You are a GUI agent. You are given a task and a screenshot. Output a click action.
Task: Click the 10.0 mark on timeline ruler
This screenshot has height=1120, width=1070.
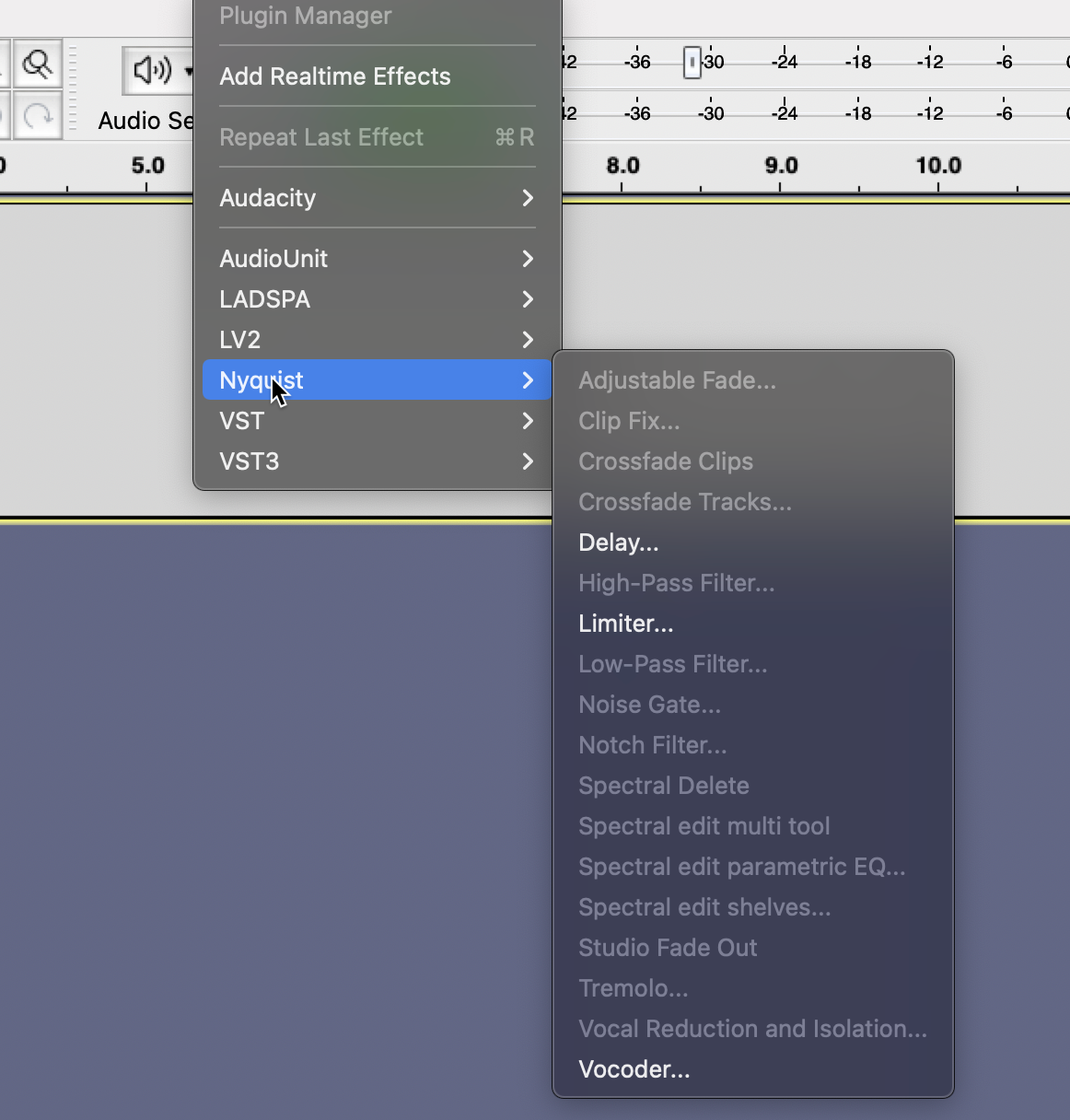click(938, 166)
